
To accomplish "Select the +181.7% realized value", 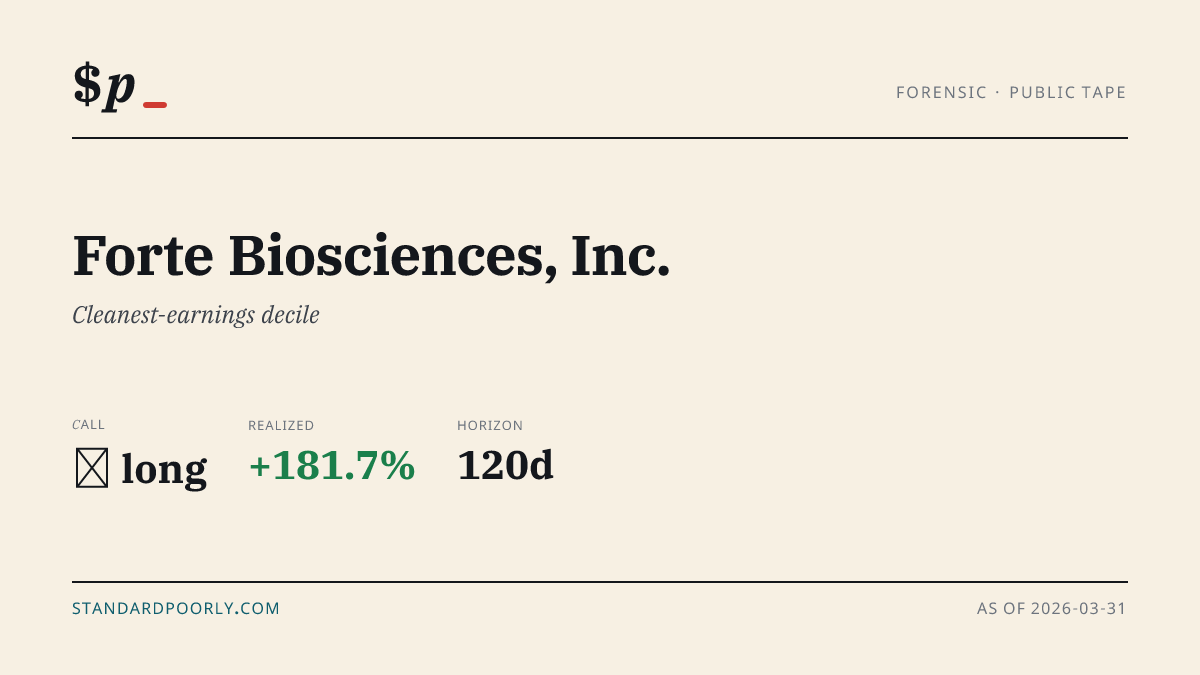I will 332,466.
